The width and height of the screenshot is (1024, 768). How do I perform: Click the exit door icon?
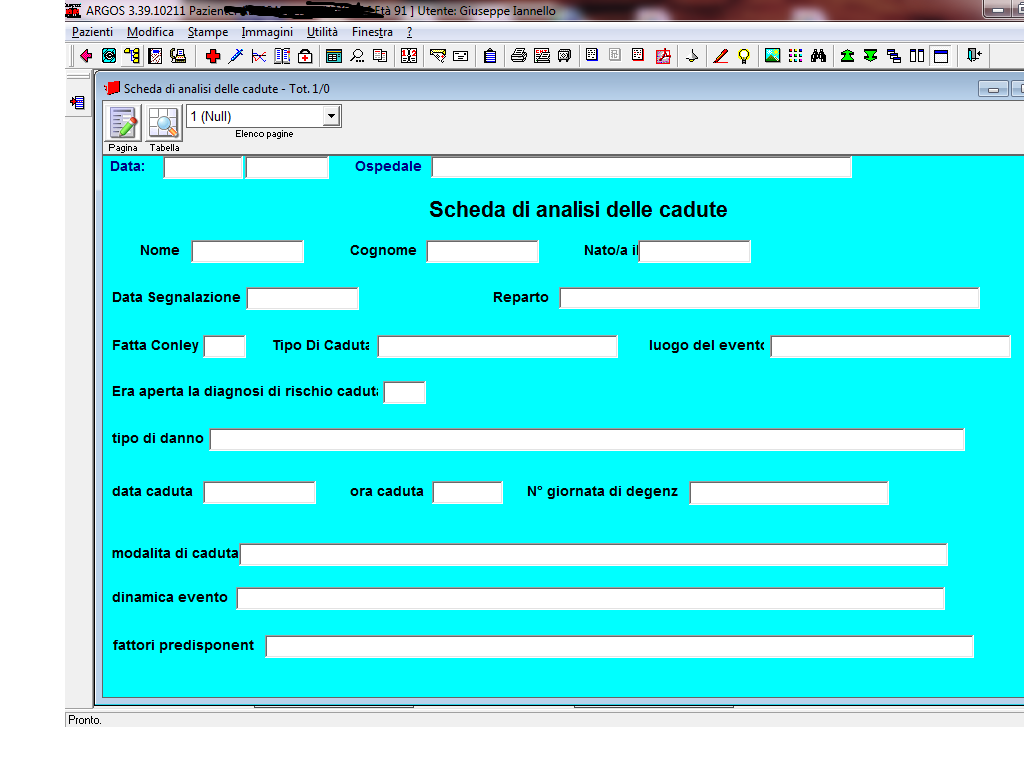click(973, 56)
